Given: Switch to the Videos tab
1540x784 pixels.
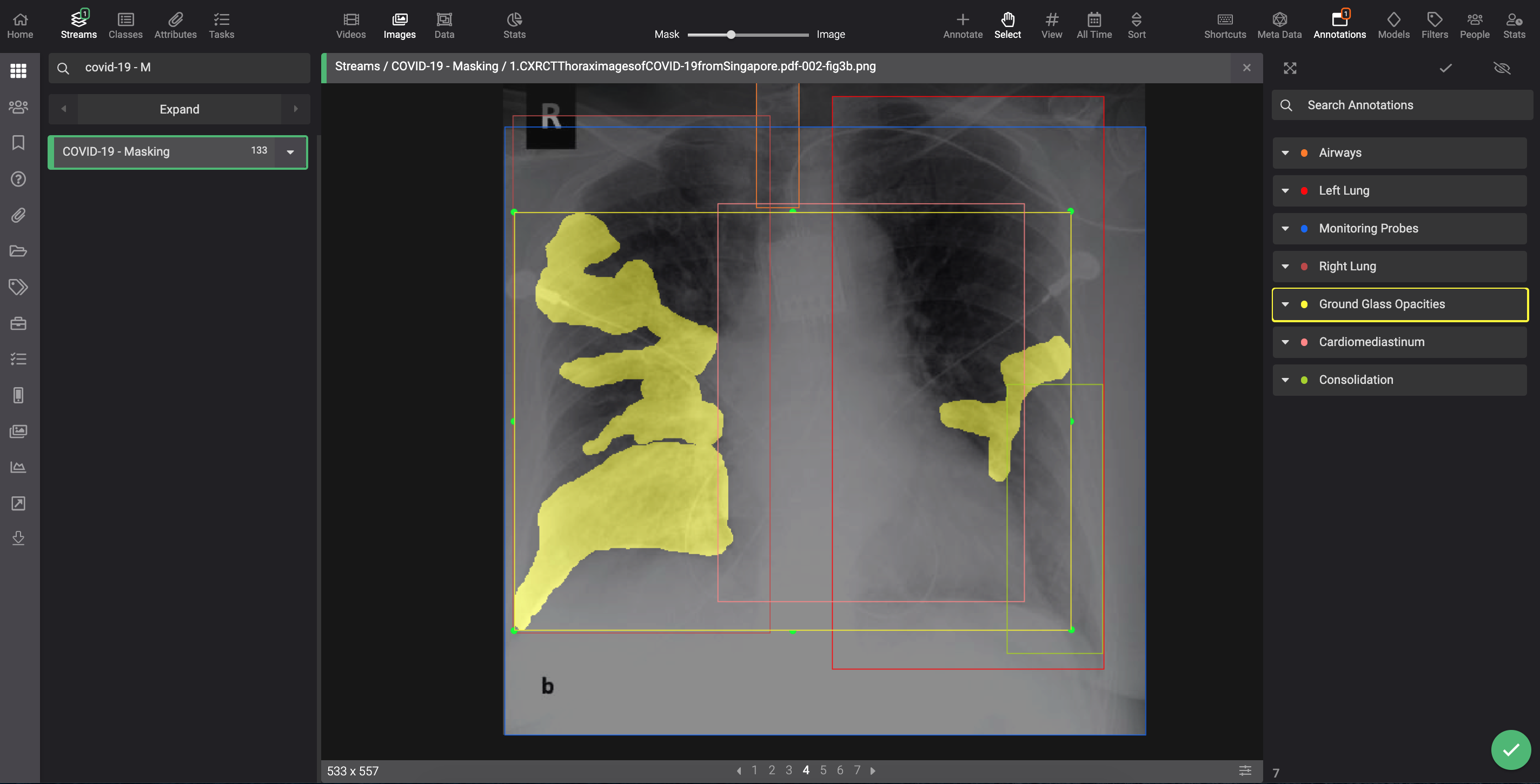Looking at the screenshot, I should (x=351, y=26).
